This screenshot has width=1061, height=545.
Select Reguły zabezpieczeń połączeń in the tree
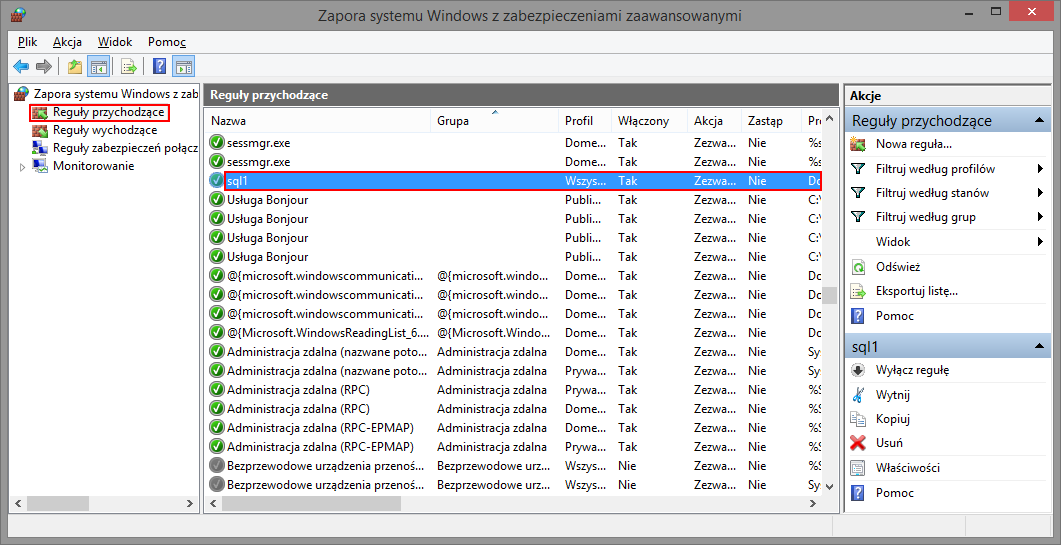pos(125,148)
